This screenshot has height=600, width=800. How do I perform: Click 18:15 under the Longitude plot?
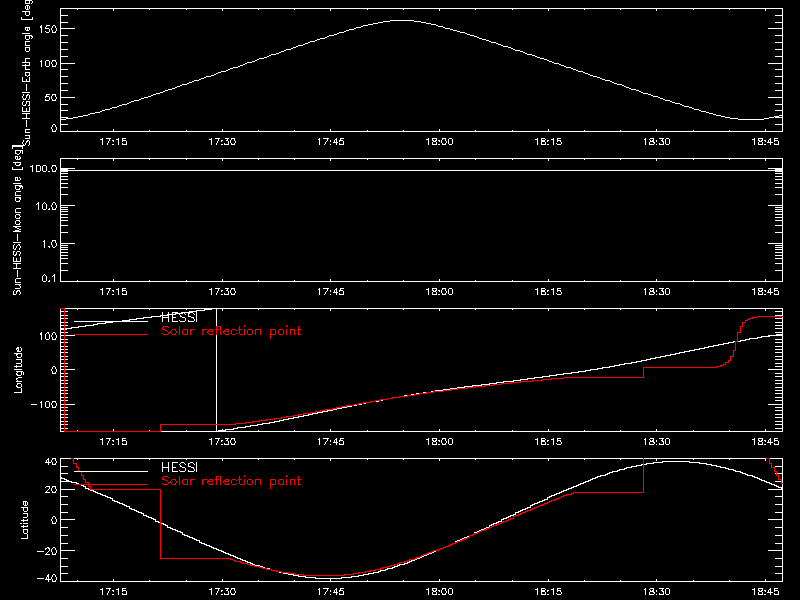tap(548, 441)
